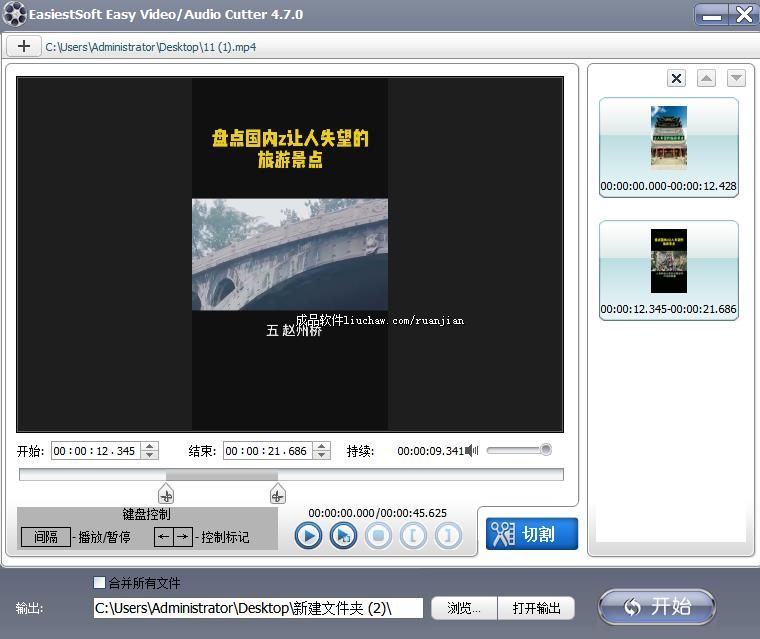
Task: Click the add file plus button
Action: click(24, 46)
